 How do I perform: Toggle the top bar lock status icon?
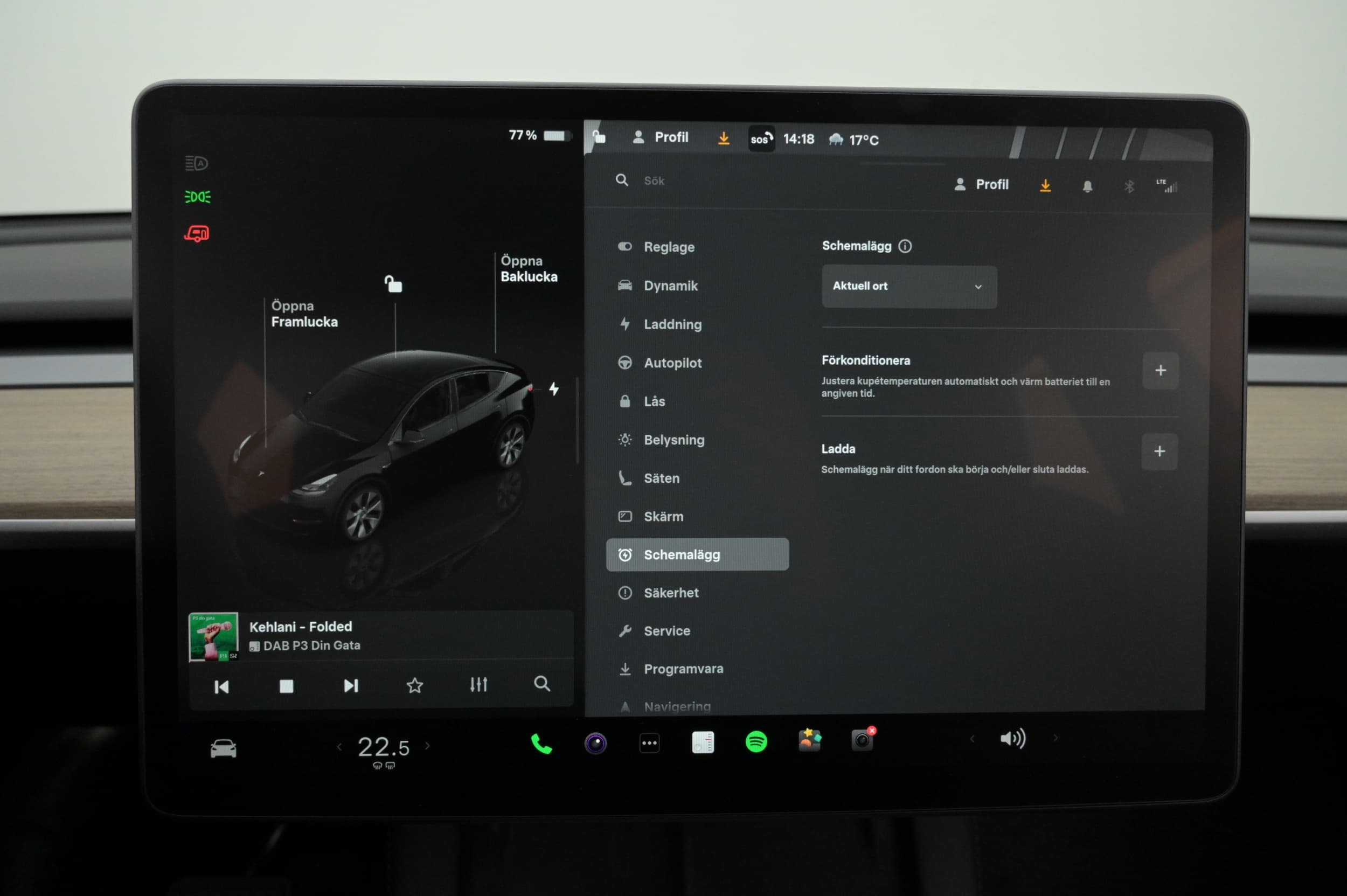(599, 136)
